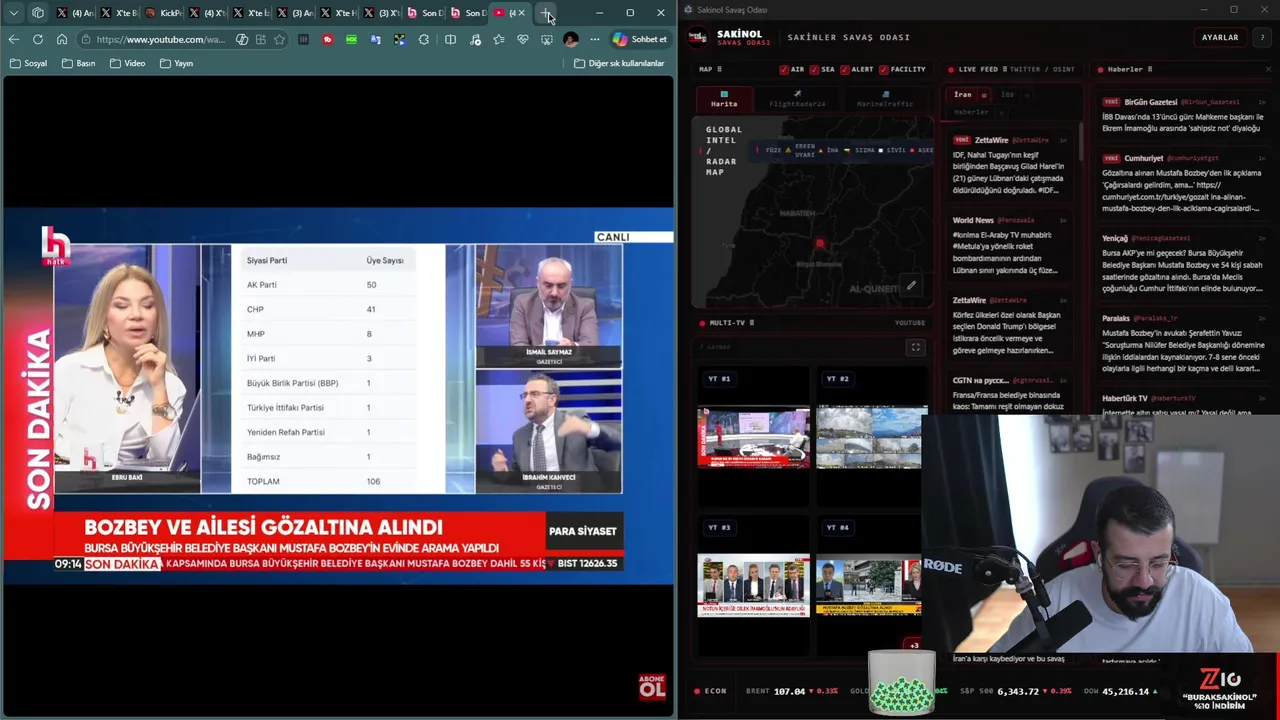Viewport: 1280px width, 720px height.
Task: Select the Harita map tab
Action: pyautogui.click(x=724, y=99)
